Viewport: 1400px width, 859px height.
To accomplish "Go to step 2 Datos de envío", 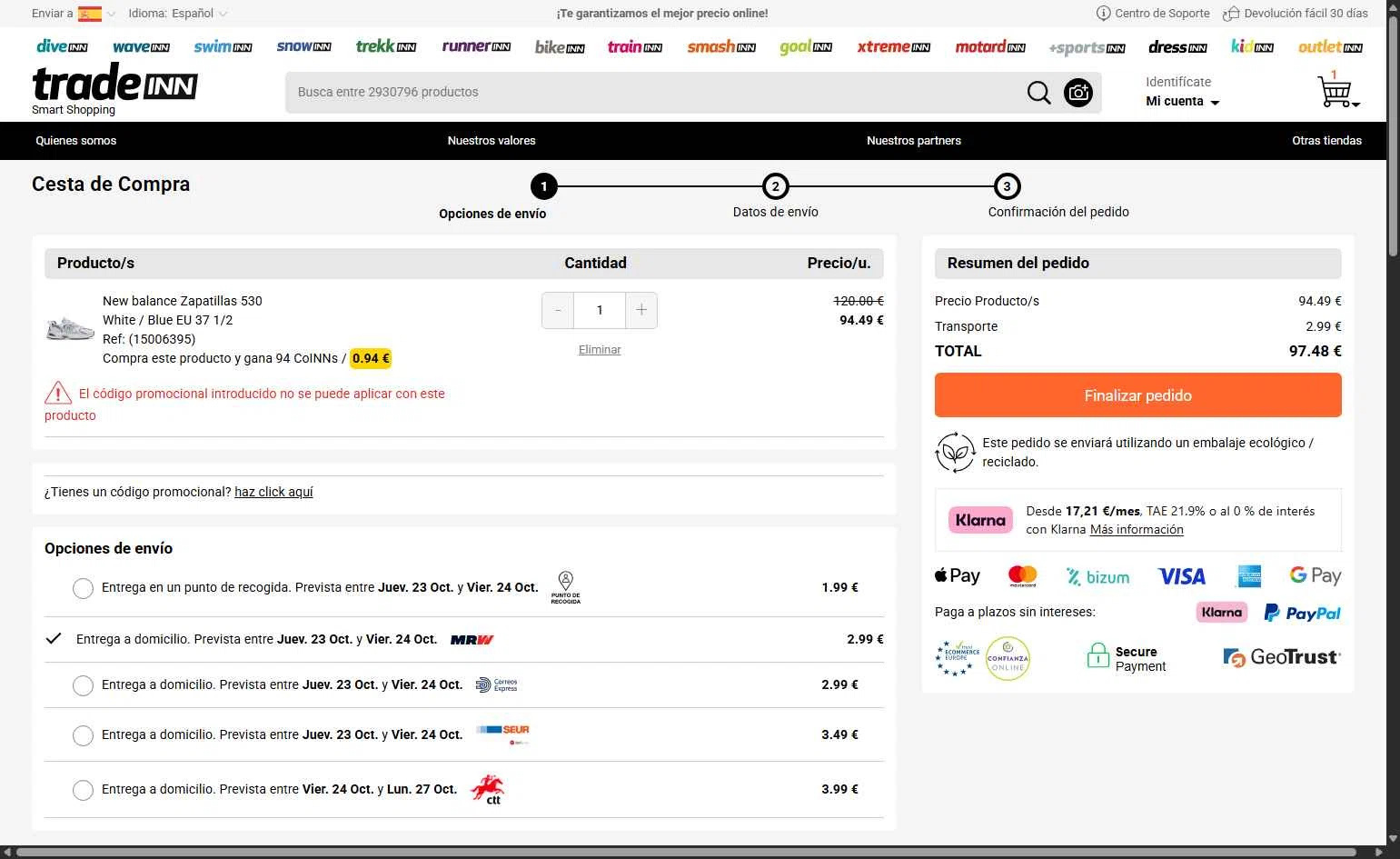I will (776, 187).
